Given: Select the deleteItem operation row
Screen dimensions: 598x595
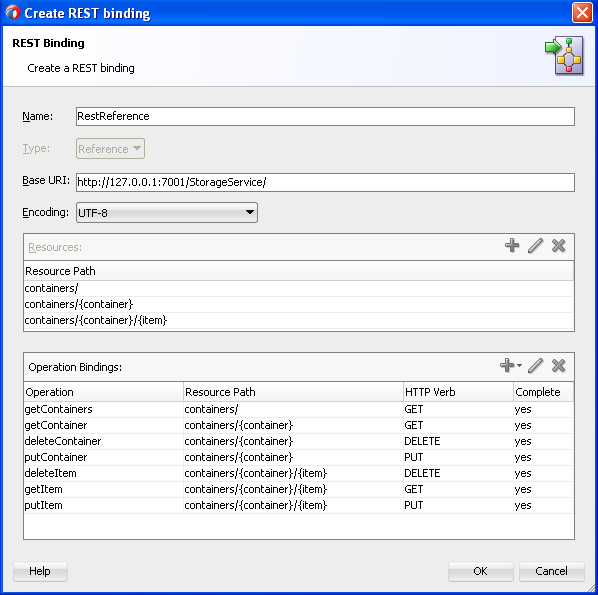Looking at the screenshot, I should pos(299,473).
